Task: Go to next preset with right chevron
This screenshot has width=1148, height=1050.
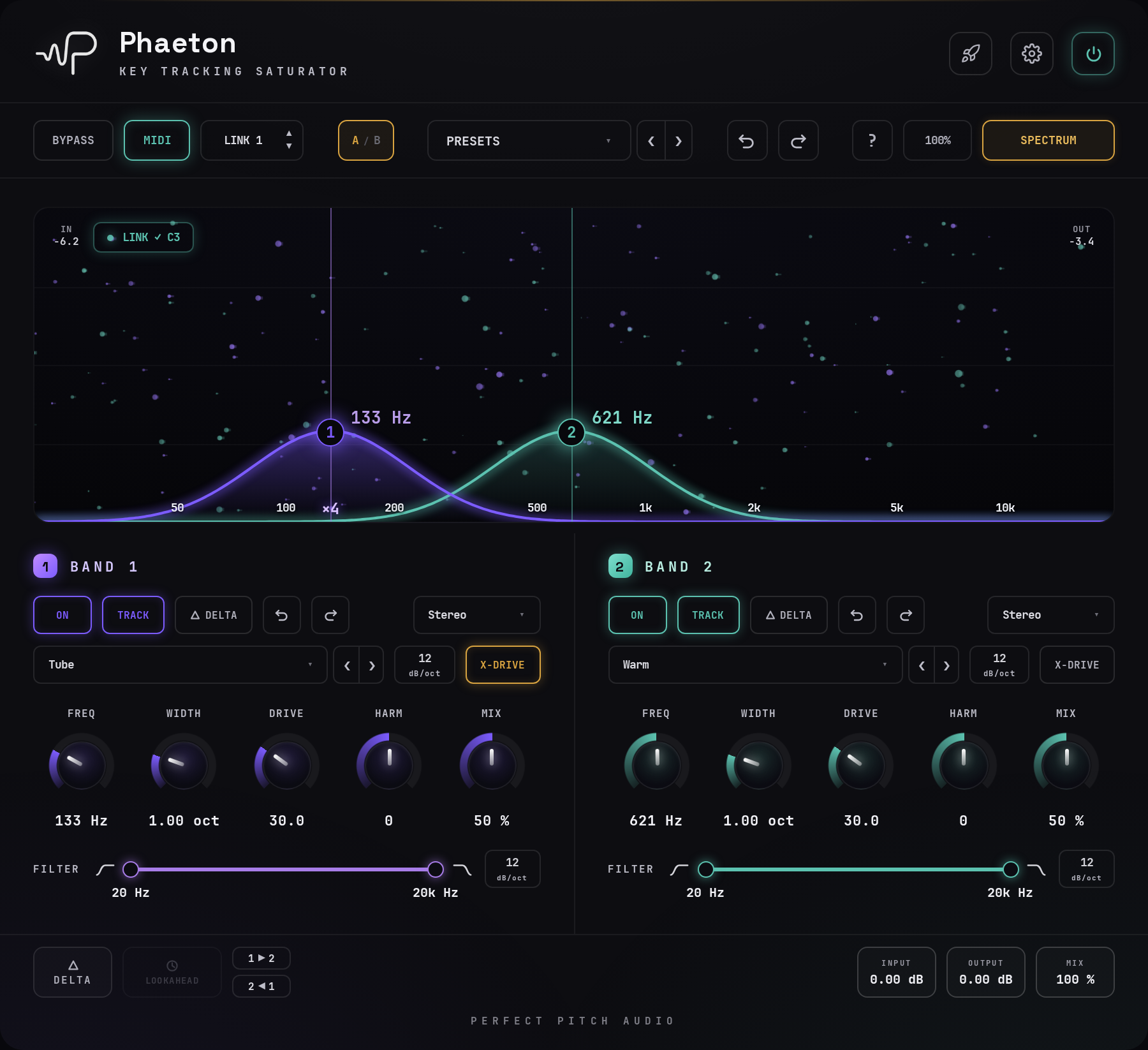Action: [679, 140]
